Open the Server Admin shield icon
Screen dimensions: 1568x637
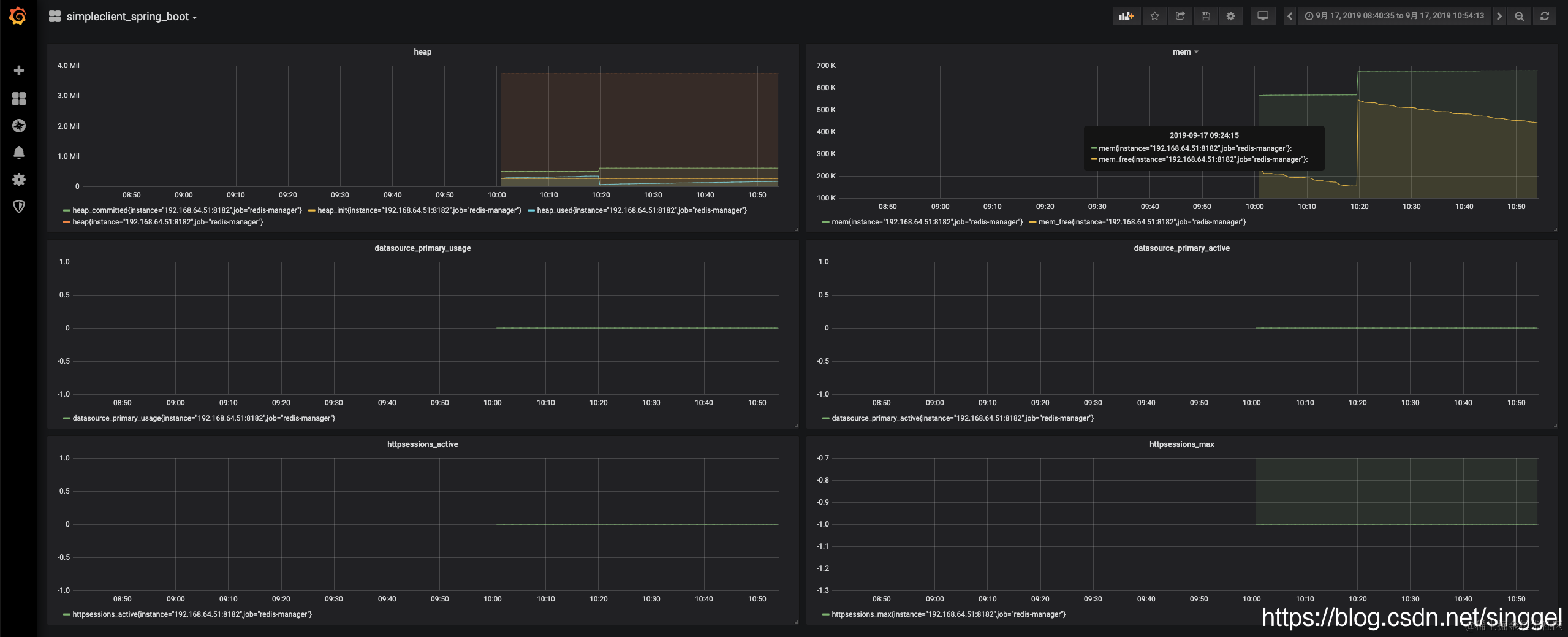tap(19, 207)
